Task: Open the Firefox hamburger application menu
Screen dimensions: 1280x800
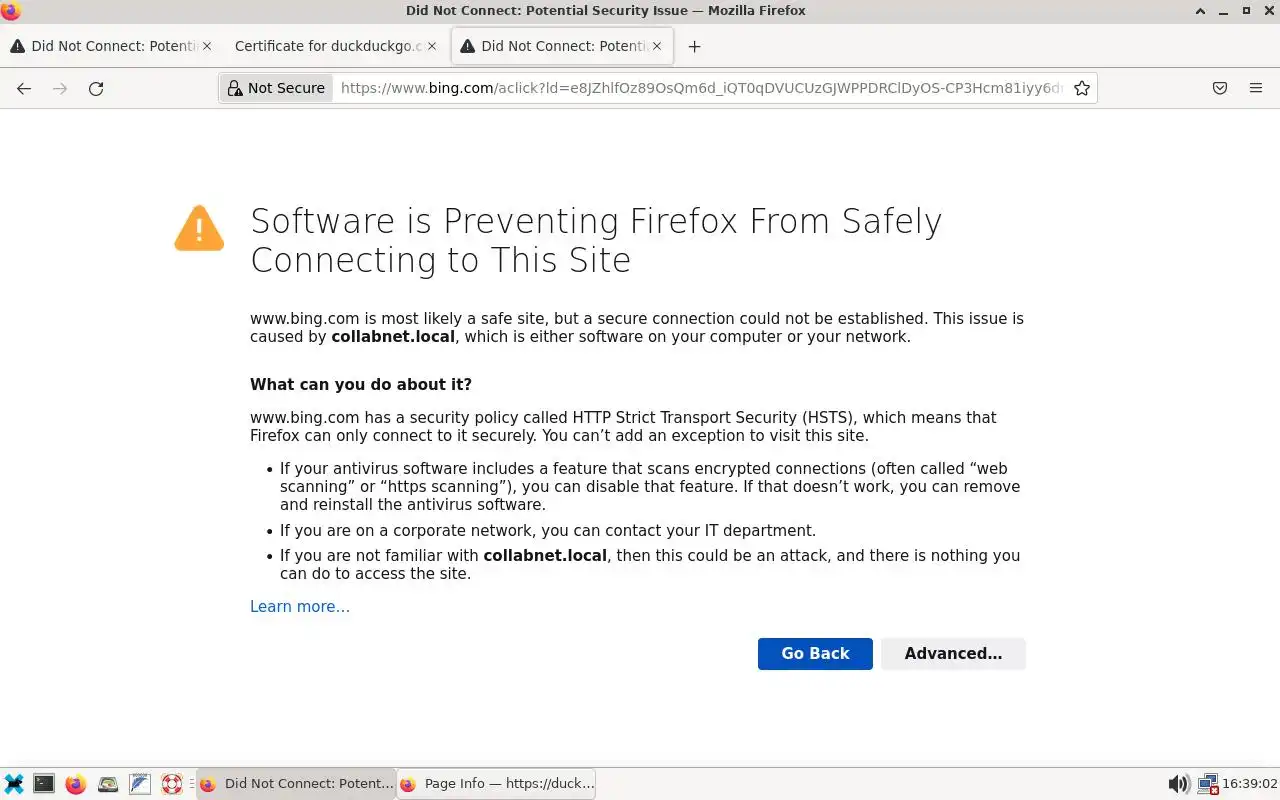Action: 1256,88
